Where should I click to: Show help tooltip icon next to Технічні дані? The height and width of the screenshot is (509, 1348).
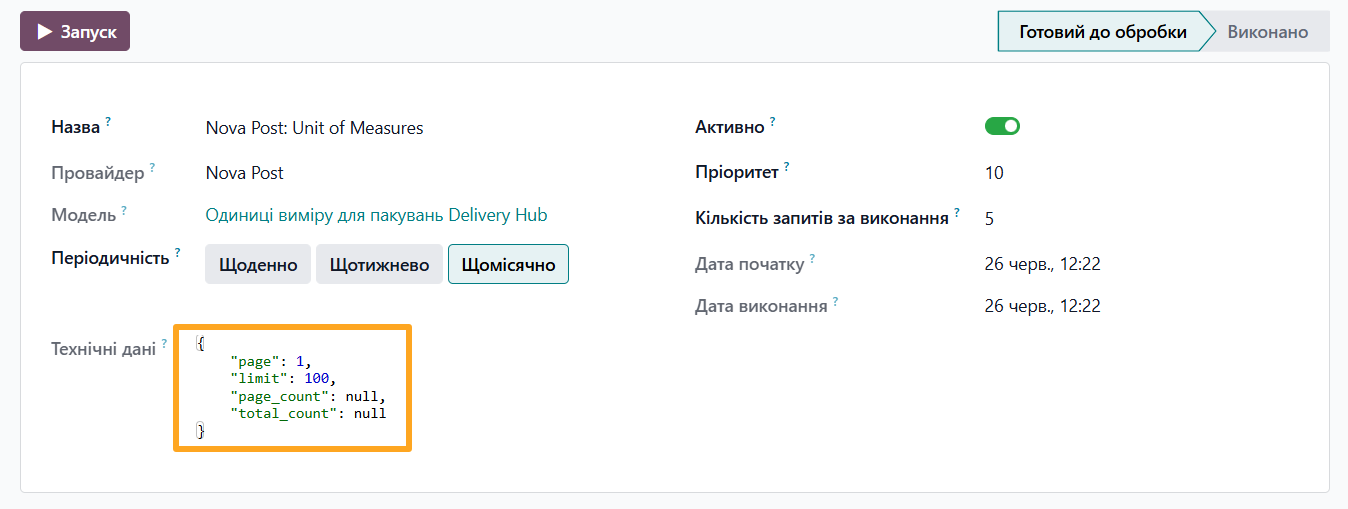pyautogui.click(x=164, y=343)
